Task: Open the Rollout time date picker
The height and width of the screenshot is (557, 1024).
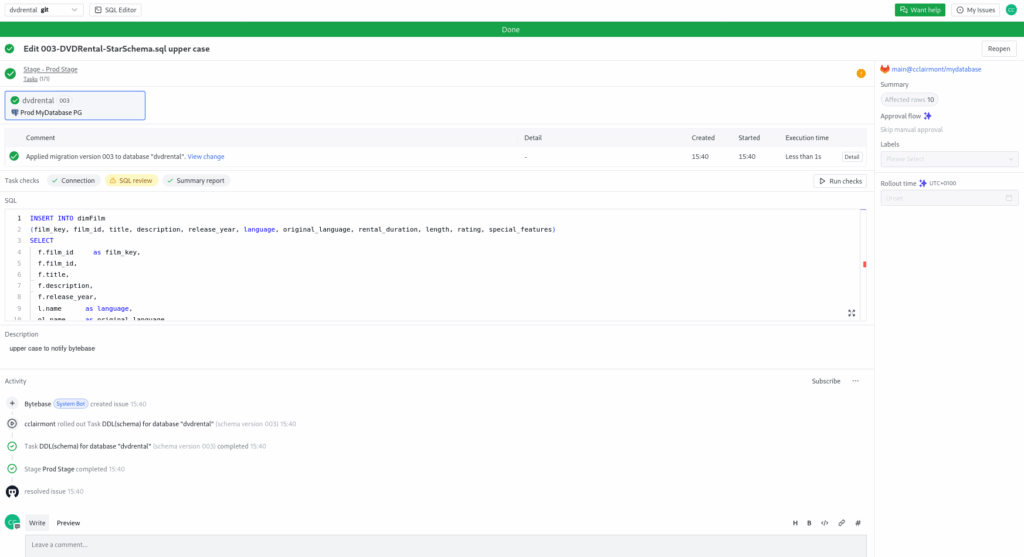Action: click(x=949, y=199)
